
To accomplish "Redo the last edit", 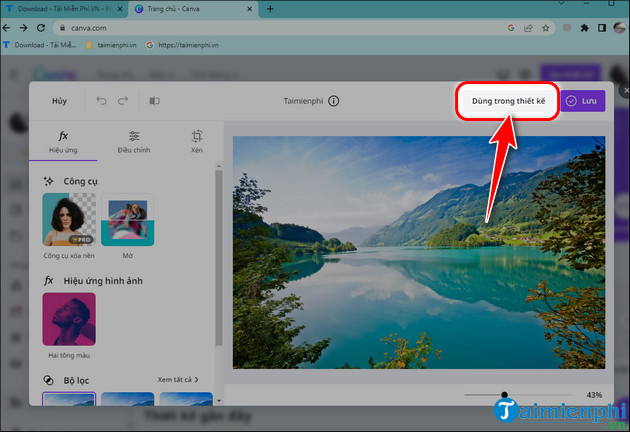I will (123, 100).
